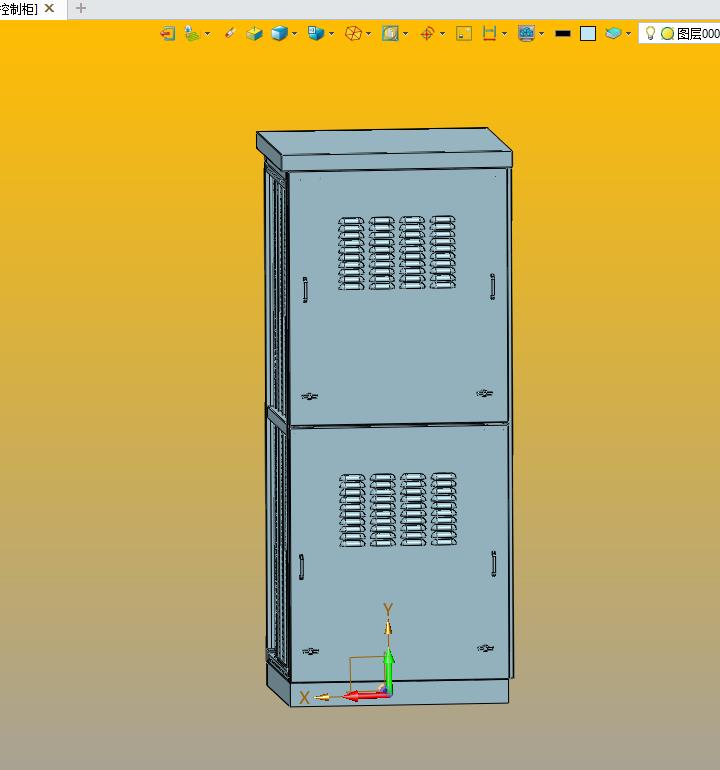Click the lower door louver vents

[x=398, y=510]
